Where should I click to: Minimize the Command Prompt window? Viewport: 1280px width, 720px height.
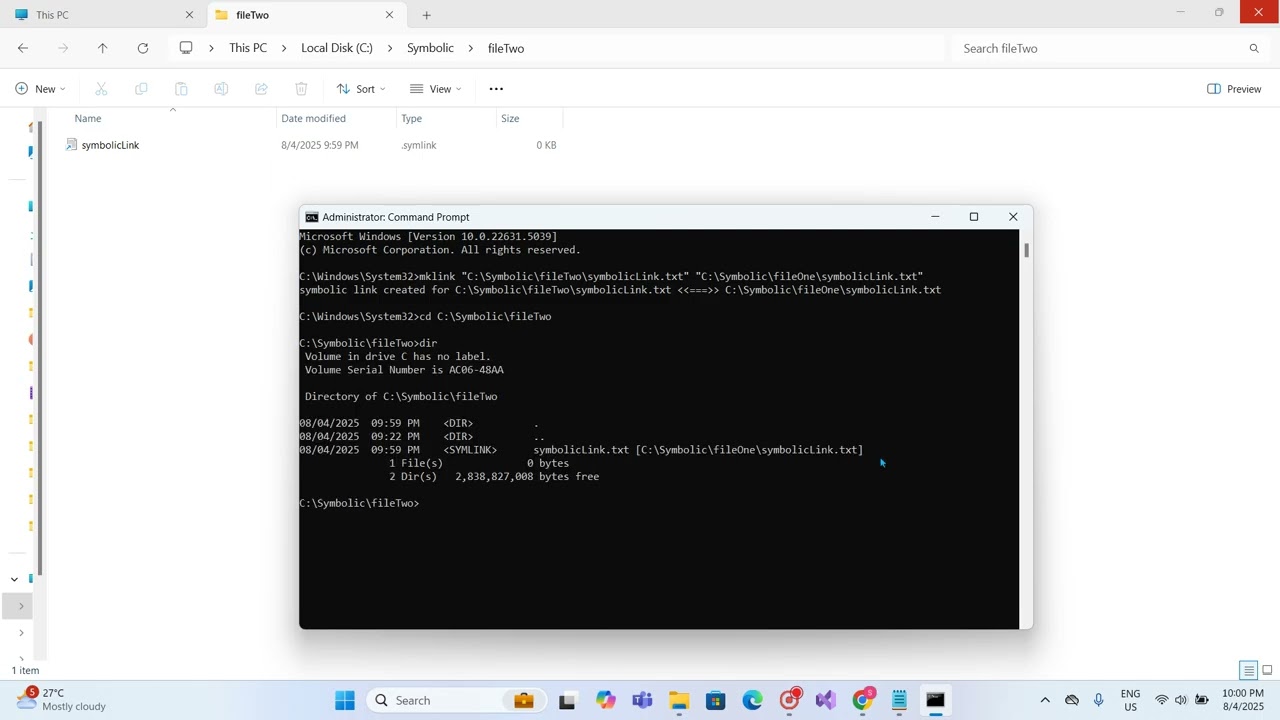tap(935, 217)
